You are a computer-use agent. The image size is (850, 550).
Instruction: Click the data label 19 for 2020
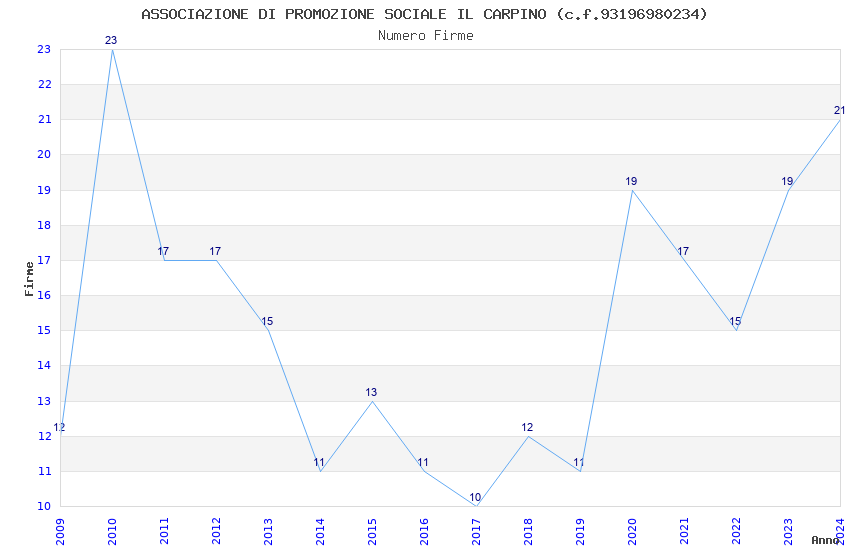pos(631,182)
